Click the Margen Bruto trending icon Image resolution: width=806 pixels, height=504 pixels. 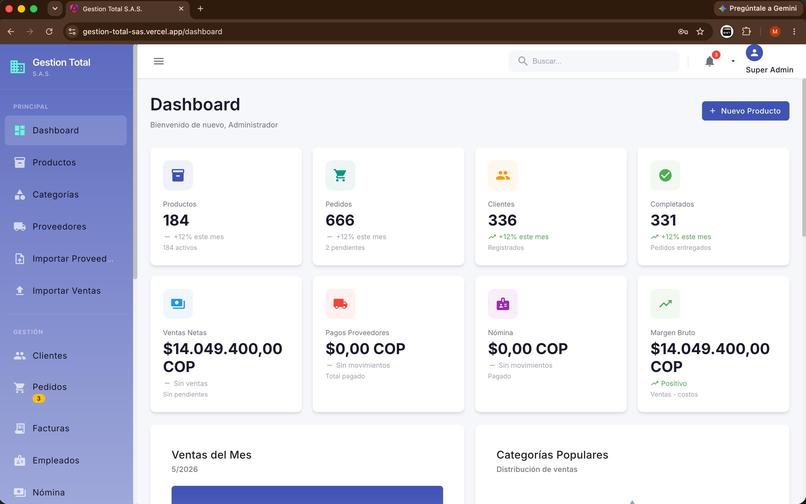665,304
